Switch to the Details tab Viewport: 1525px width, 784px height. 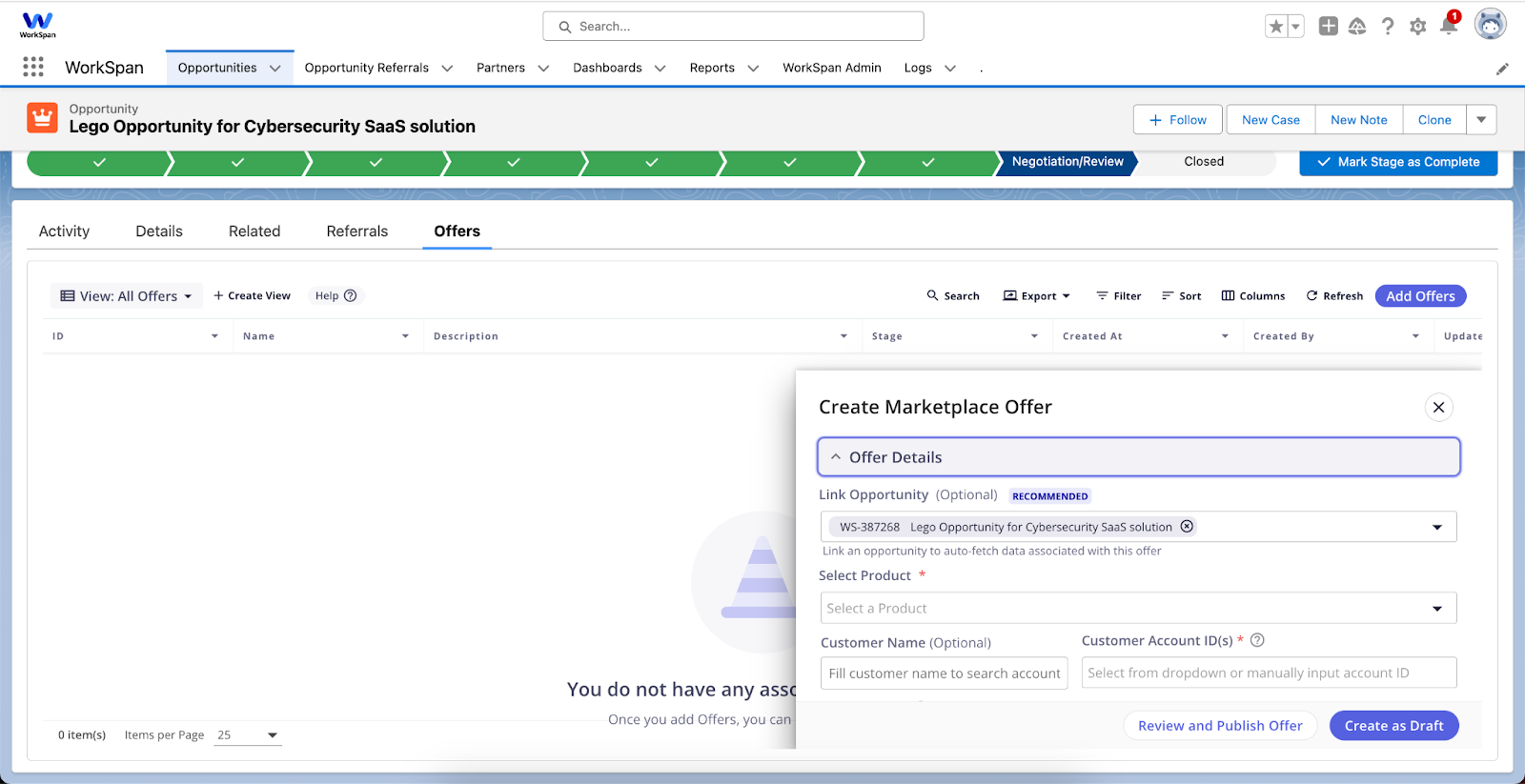[159, 231]
